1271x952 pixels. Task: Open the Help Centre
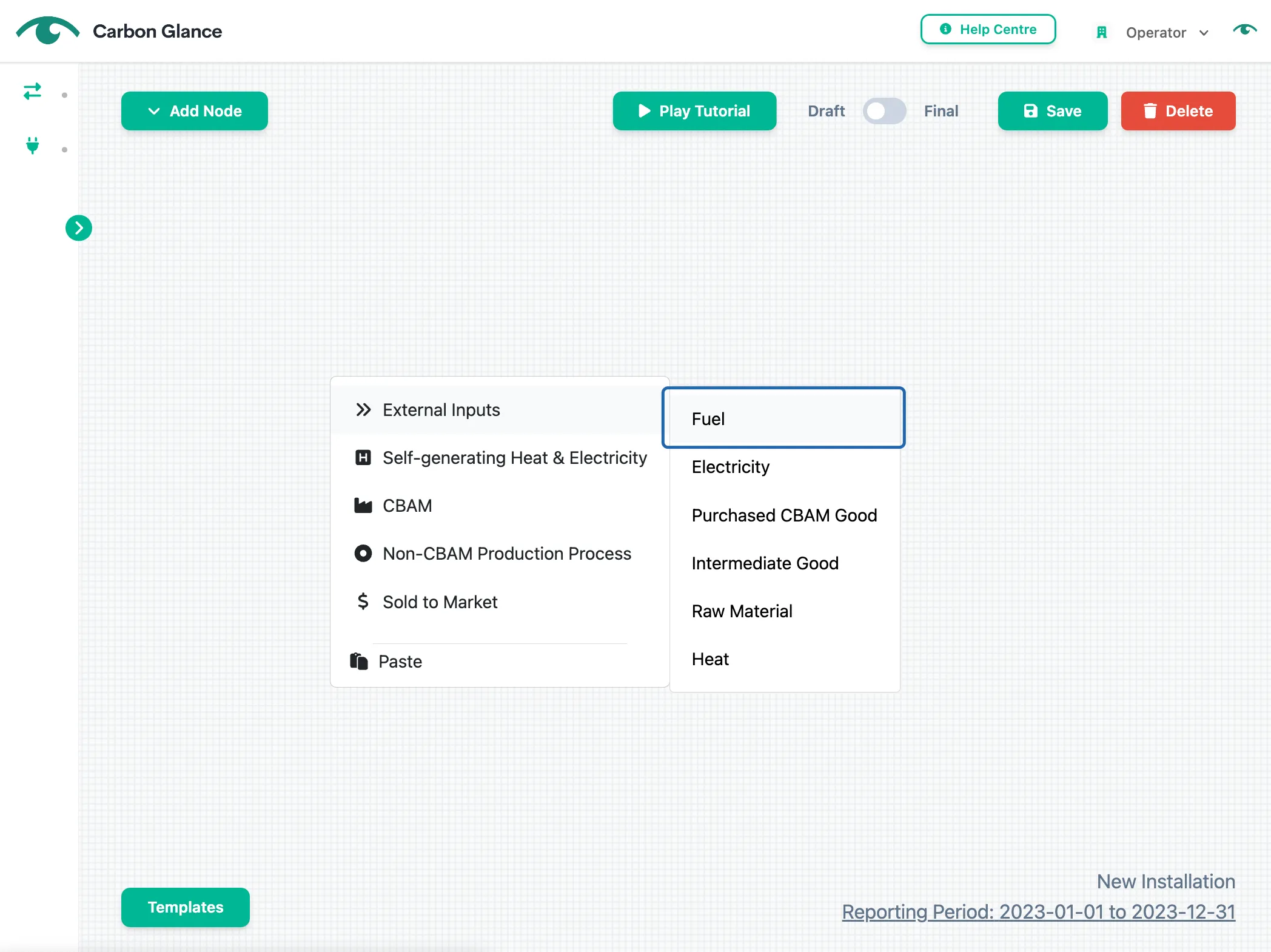pos(988,29)
